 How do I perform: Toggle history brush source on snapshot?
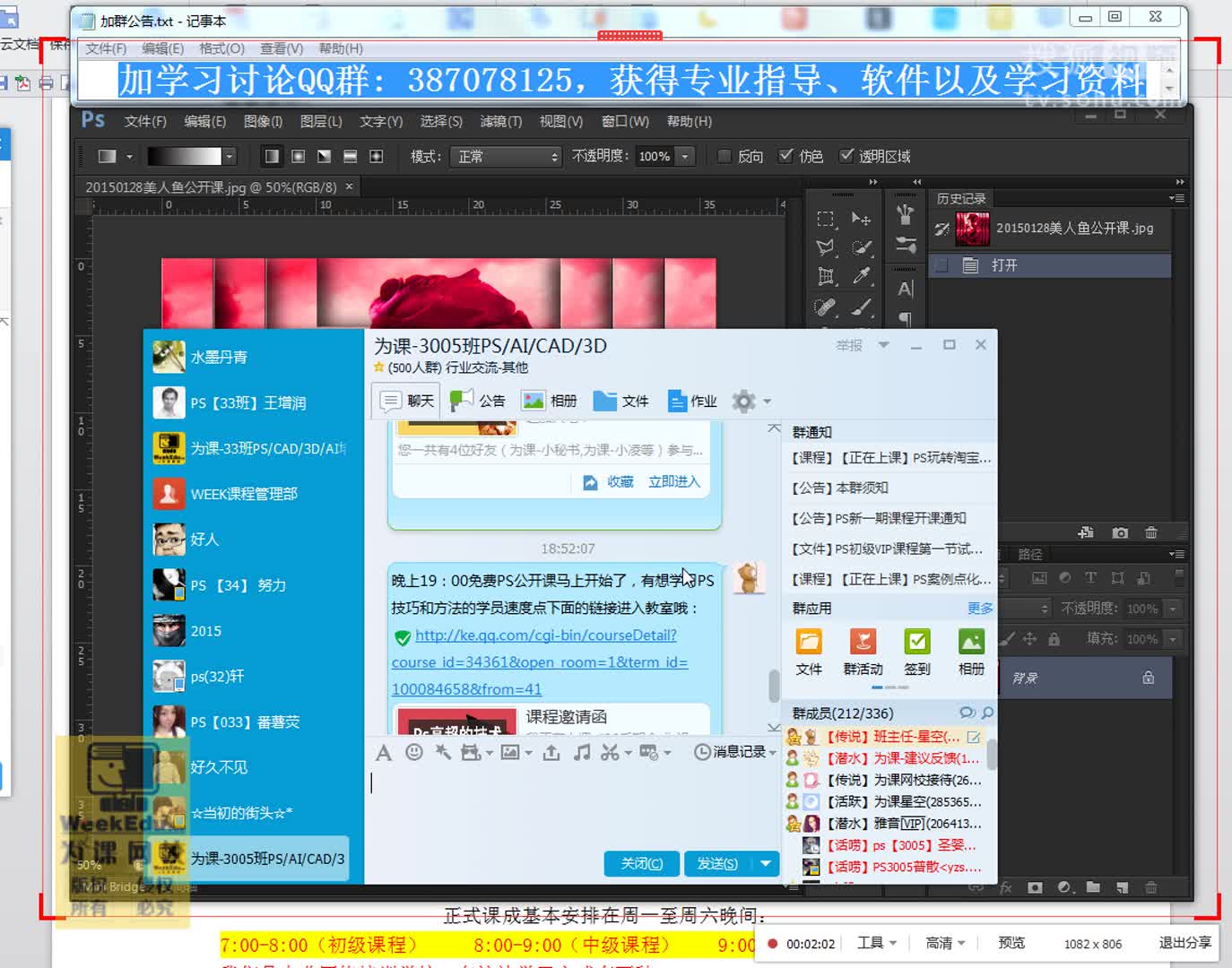click(x=941, y=229)
